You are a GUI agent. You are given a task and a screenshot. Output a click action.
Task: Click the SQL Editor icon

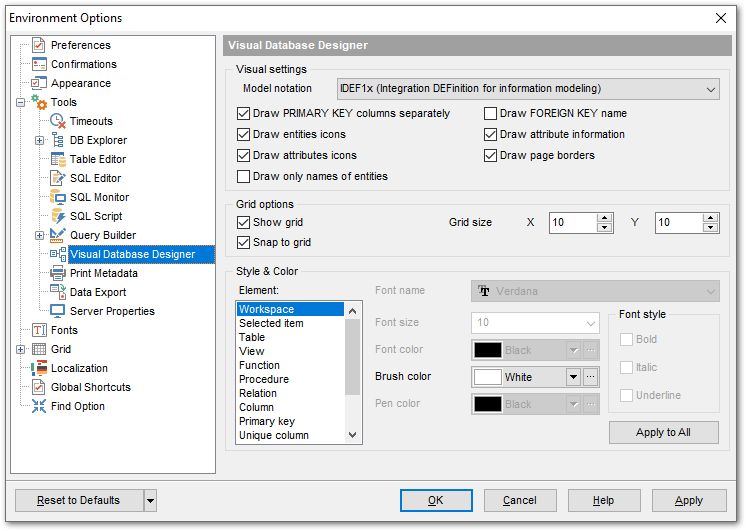[58, 178]
